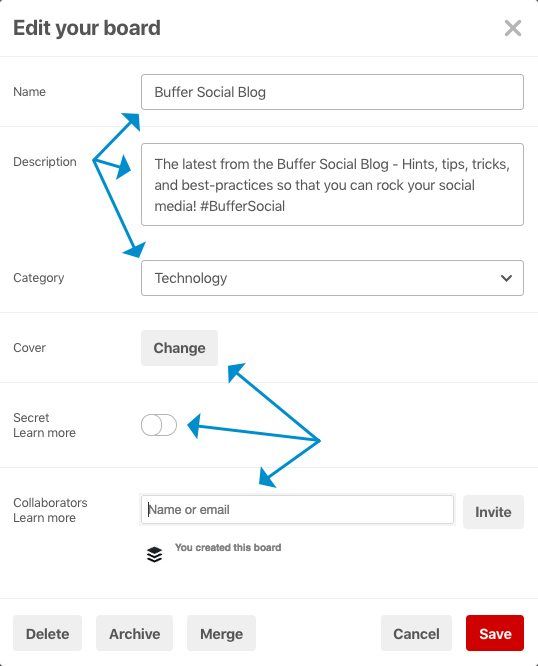
Task: Open Learn more under Secret
Action: click(x=45, y=433)
